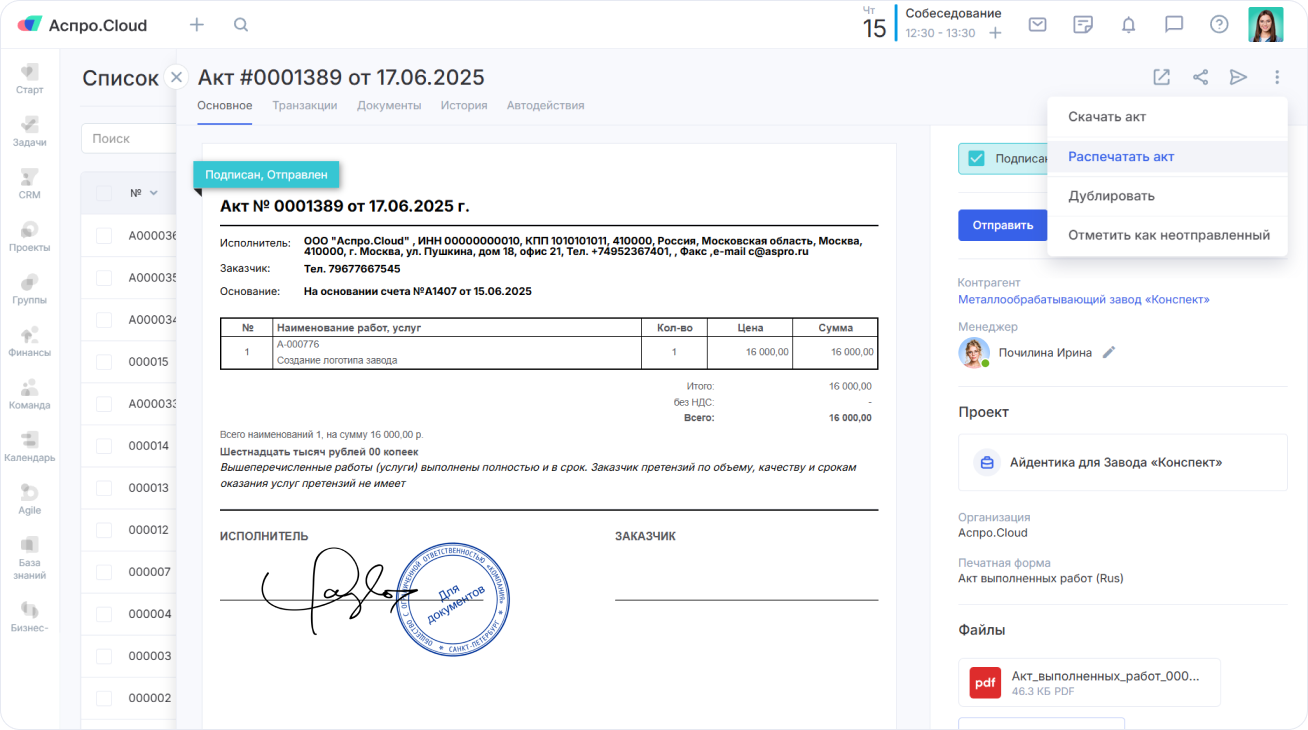This screenshot has height=730, width=1308.
Task: Click the Почилина Ирина manager avatar
Action: (x=974, y=352)
